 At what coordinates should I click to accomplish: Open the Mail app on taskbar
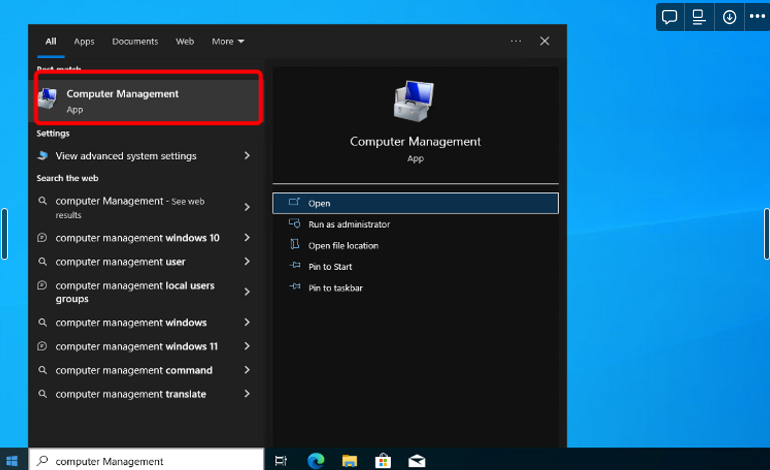(x=416, y=461)
